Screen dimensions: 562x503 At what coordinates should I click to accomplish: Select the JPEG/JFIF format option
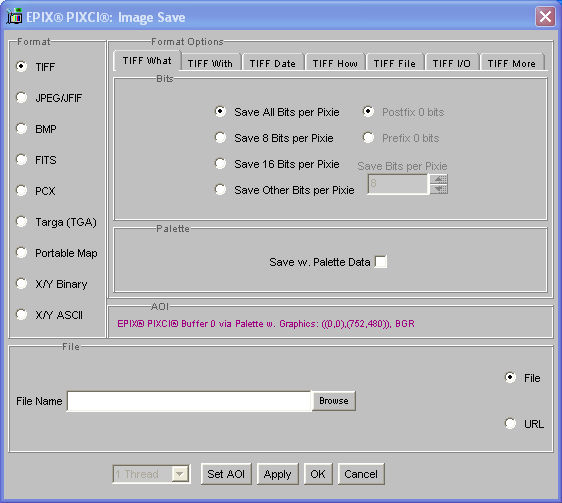[x=22, y=98]
